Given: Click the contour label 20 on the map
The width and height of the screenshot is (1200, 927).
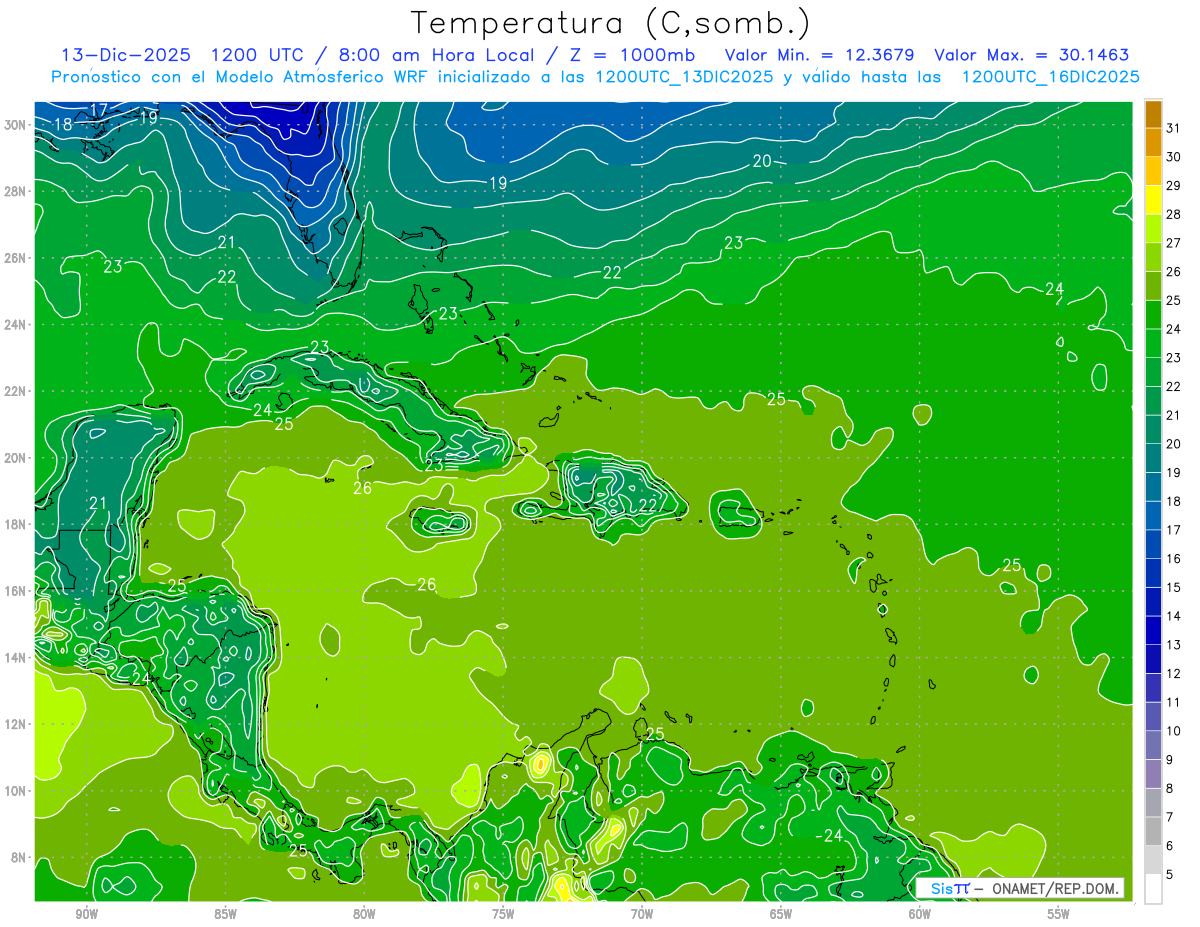Looking at the screenshot, I should pyautogui.click(x=762, y=161).
